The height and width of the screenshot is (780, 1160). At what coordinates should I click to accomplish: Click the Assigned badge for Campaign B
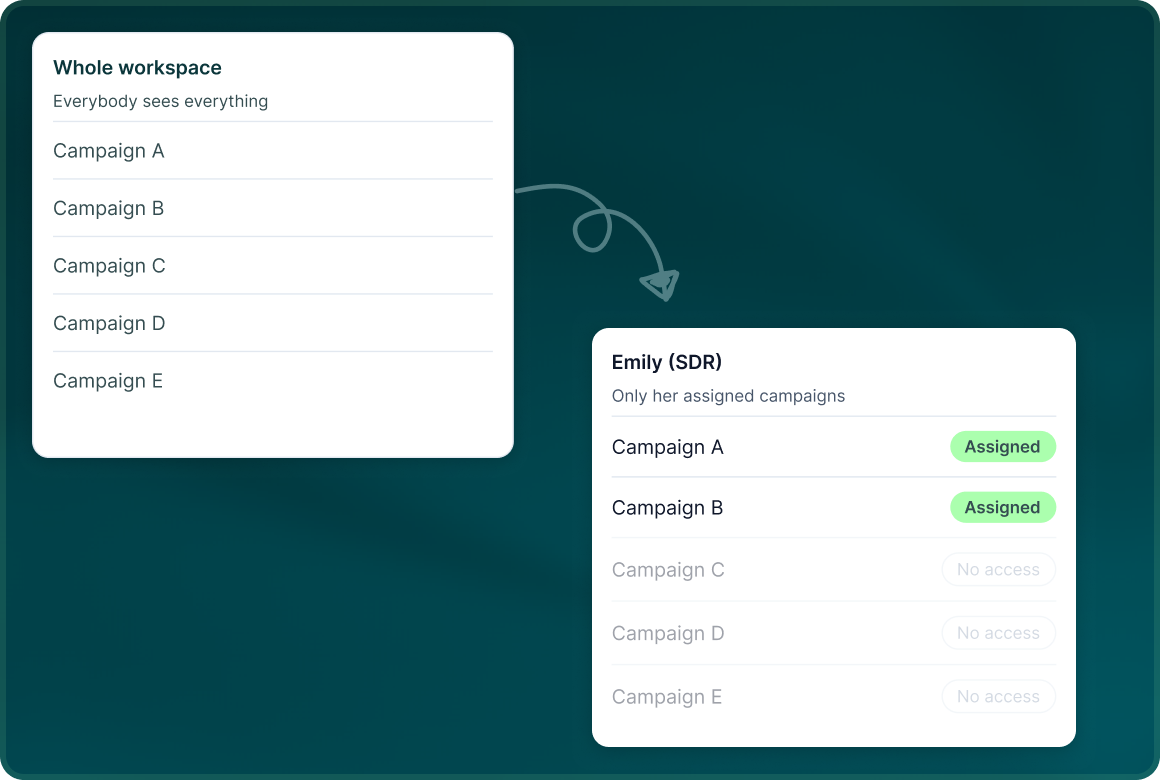click(x=1002, y=508)
